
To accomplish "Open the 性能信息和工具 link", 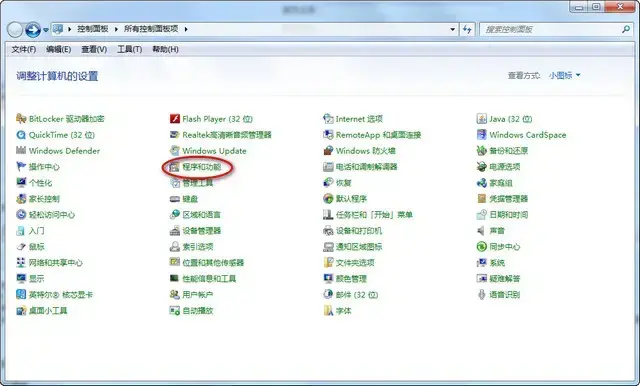I will pos(209,279).
